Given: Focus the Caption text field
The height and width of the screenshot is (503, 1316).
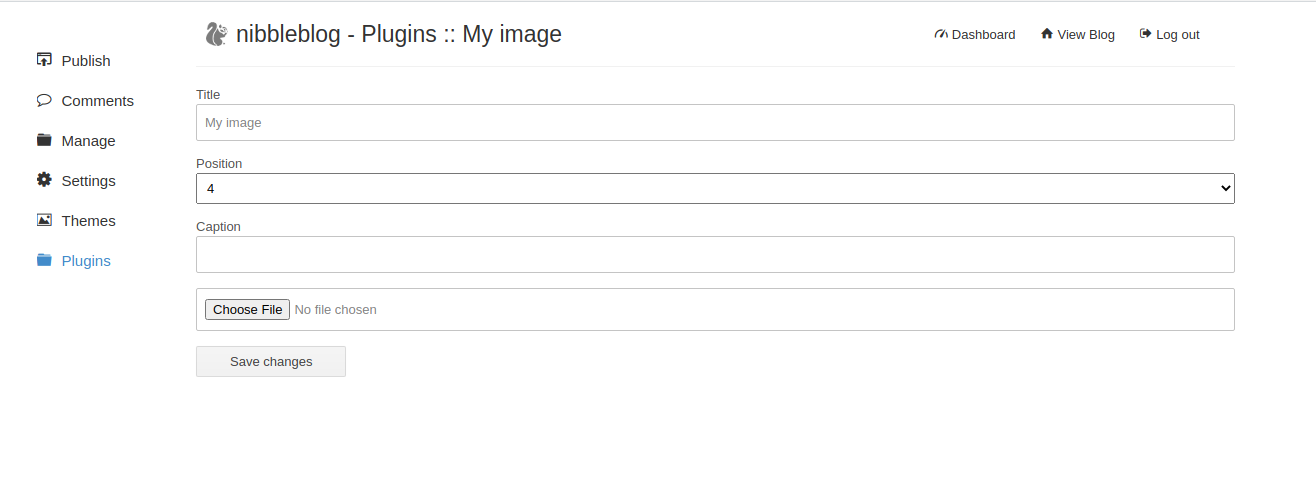Looking at the screenshot, I should [715, 254].
